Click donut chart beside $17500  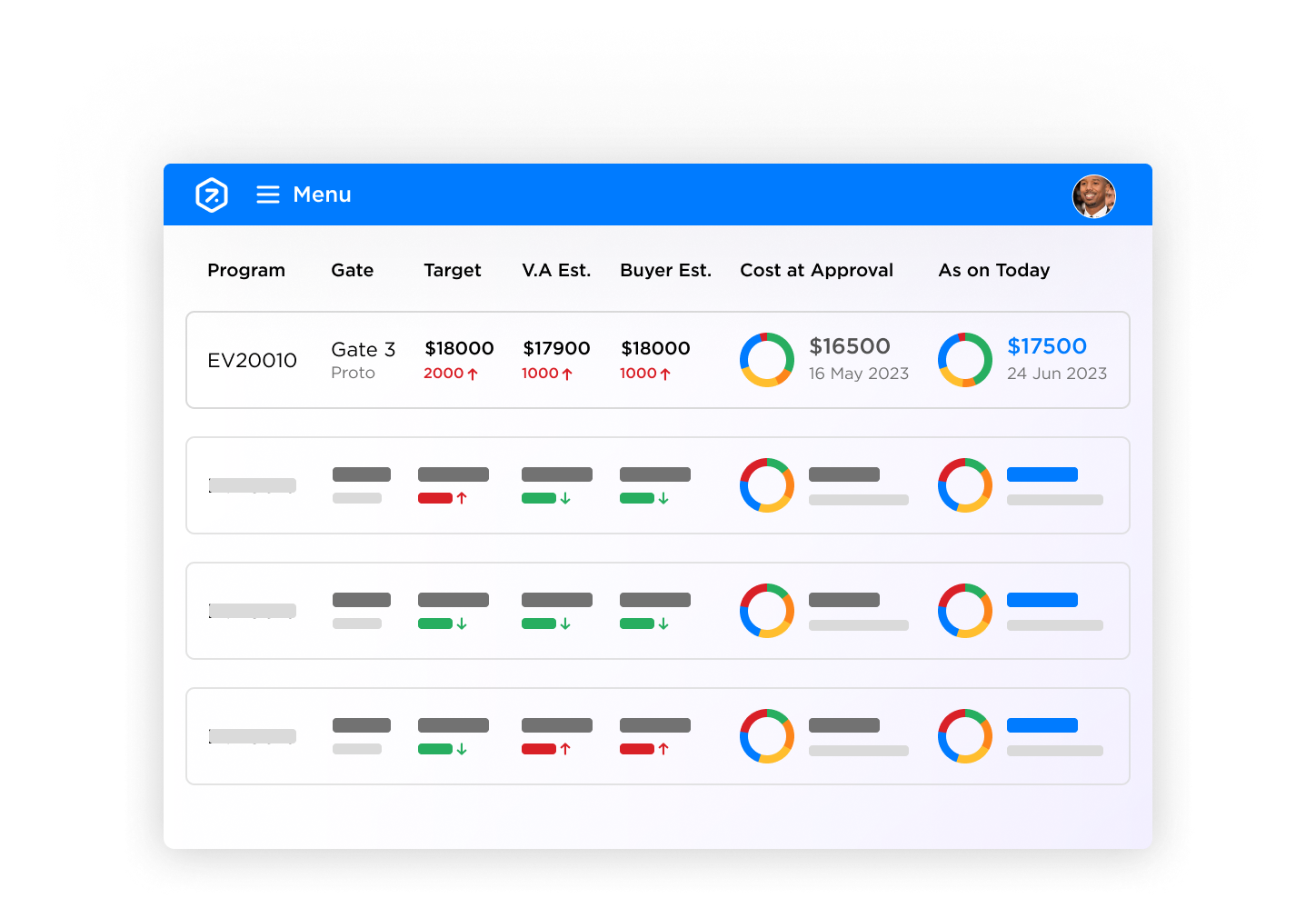(x=965, y=360)
